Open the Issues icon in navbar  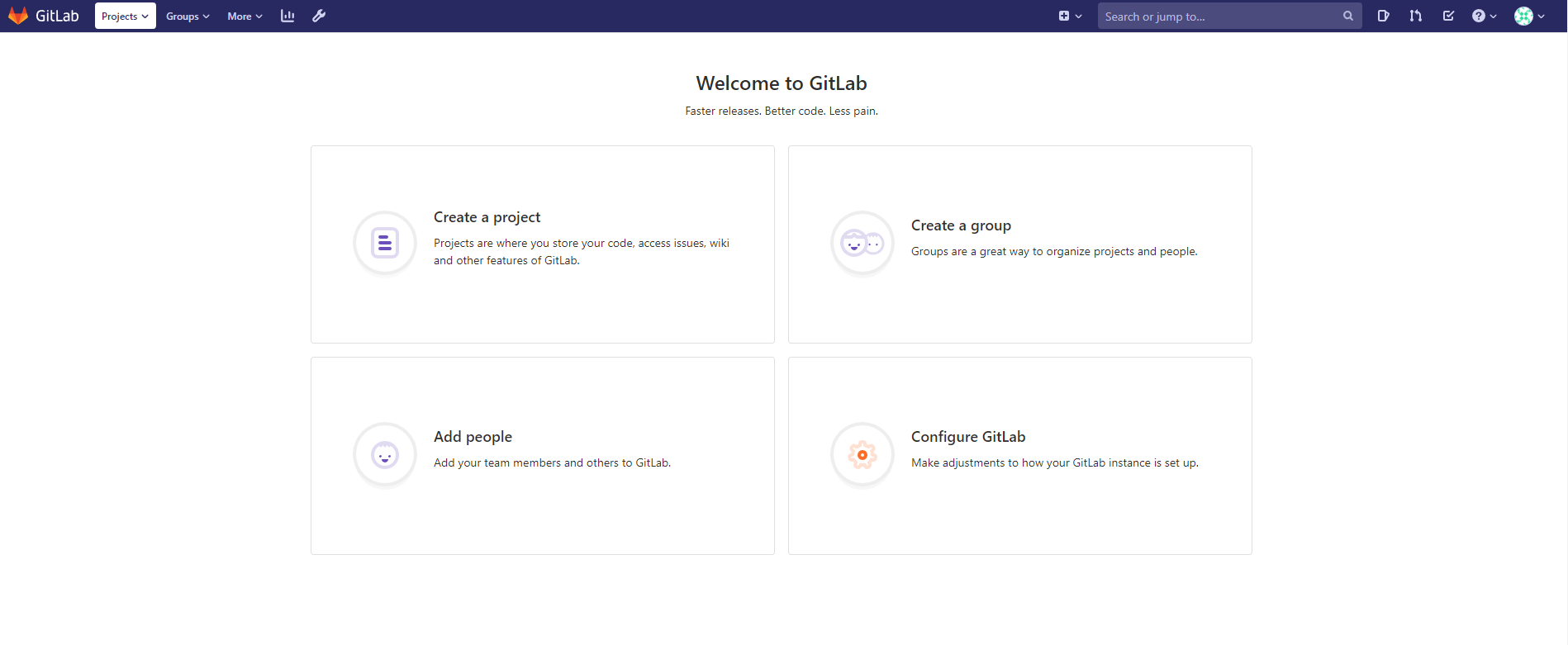[1383, 16]
